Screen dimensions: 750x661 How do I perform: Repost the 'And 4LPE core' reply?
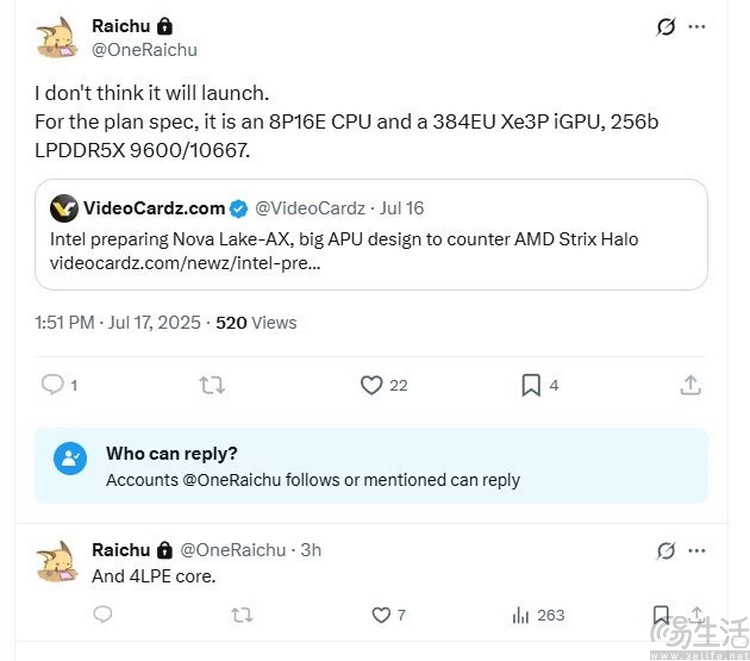click(241, 615)
